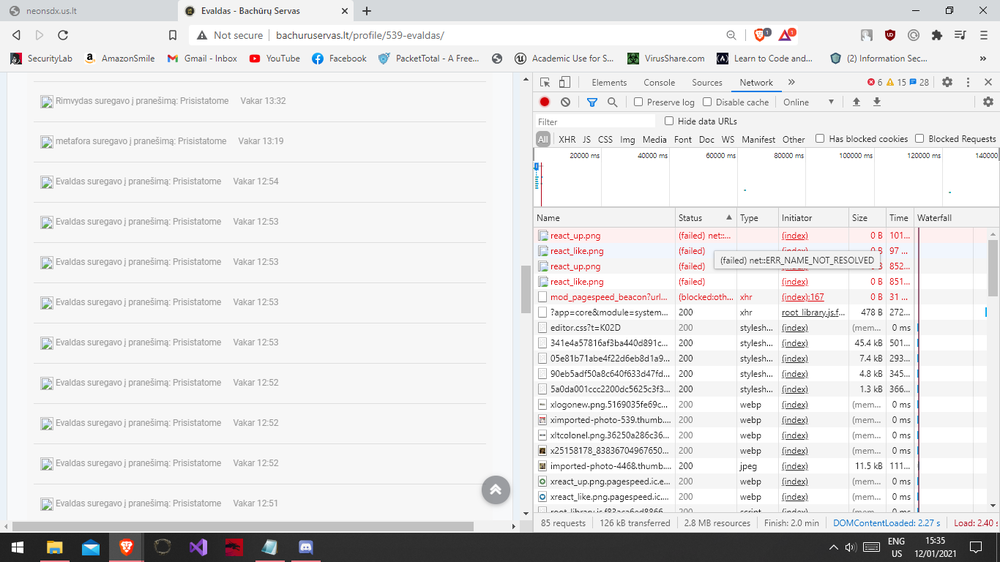Filter requests by XHR type
This screenshot has height=562, width=1000.
pyautogui.click(x=567, y=140)
